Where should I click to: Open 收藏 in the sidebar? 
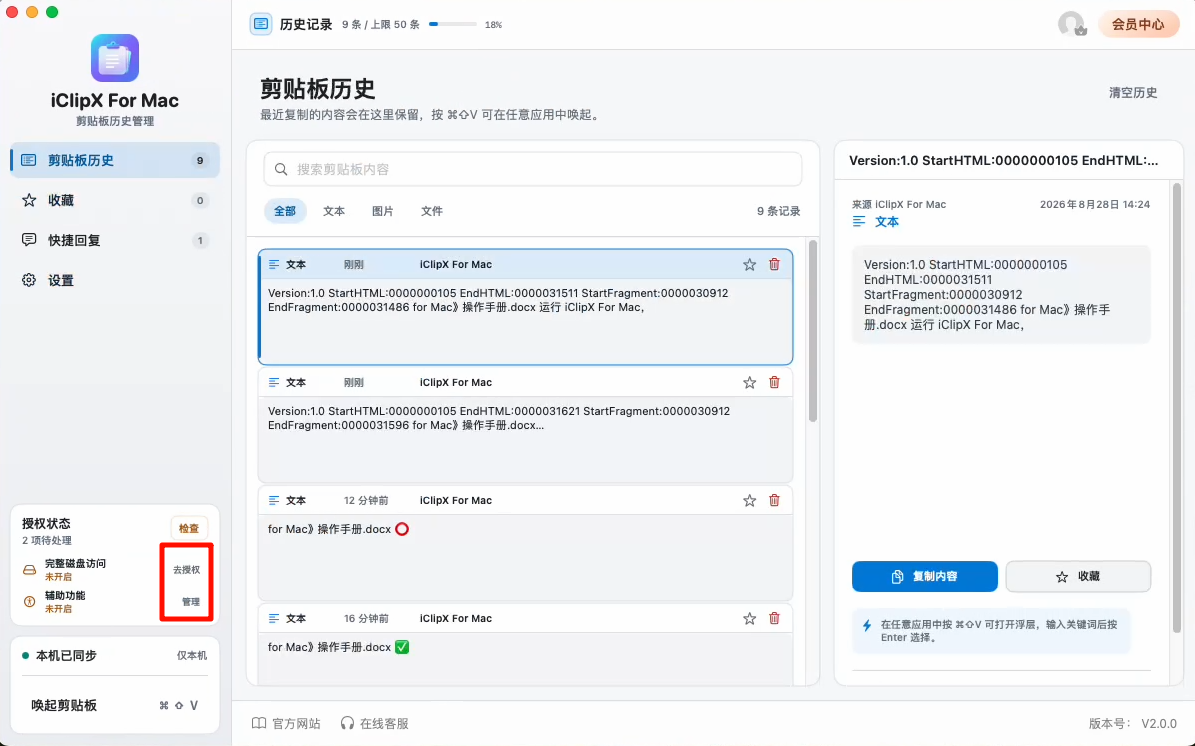pos(115,200)
